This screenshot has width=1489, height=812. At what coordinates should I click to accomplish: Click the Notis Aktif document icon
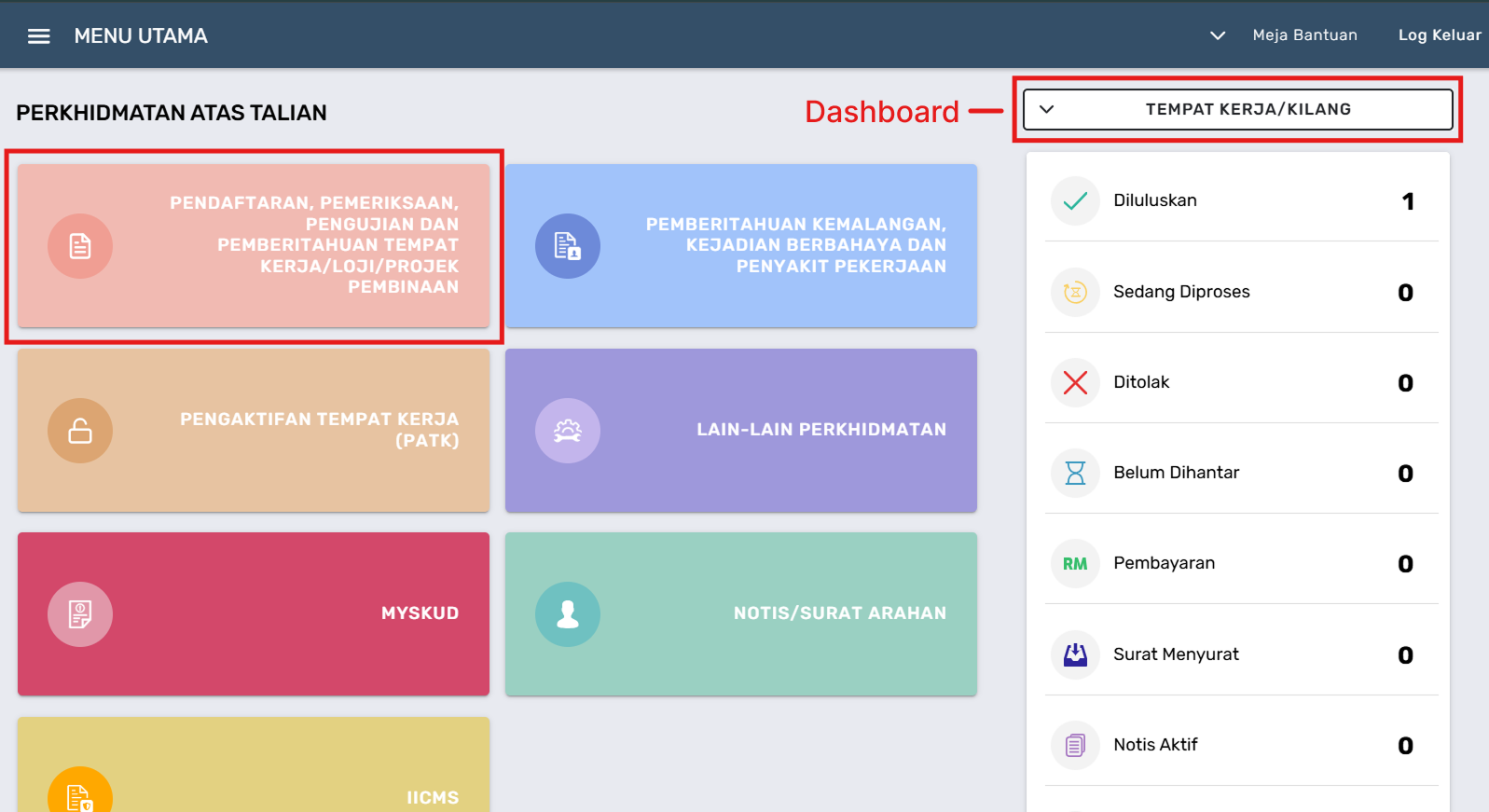(1075, 745)
